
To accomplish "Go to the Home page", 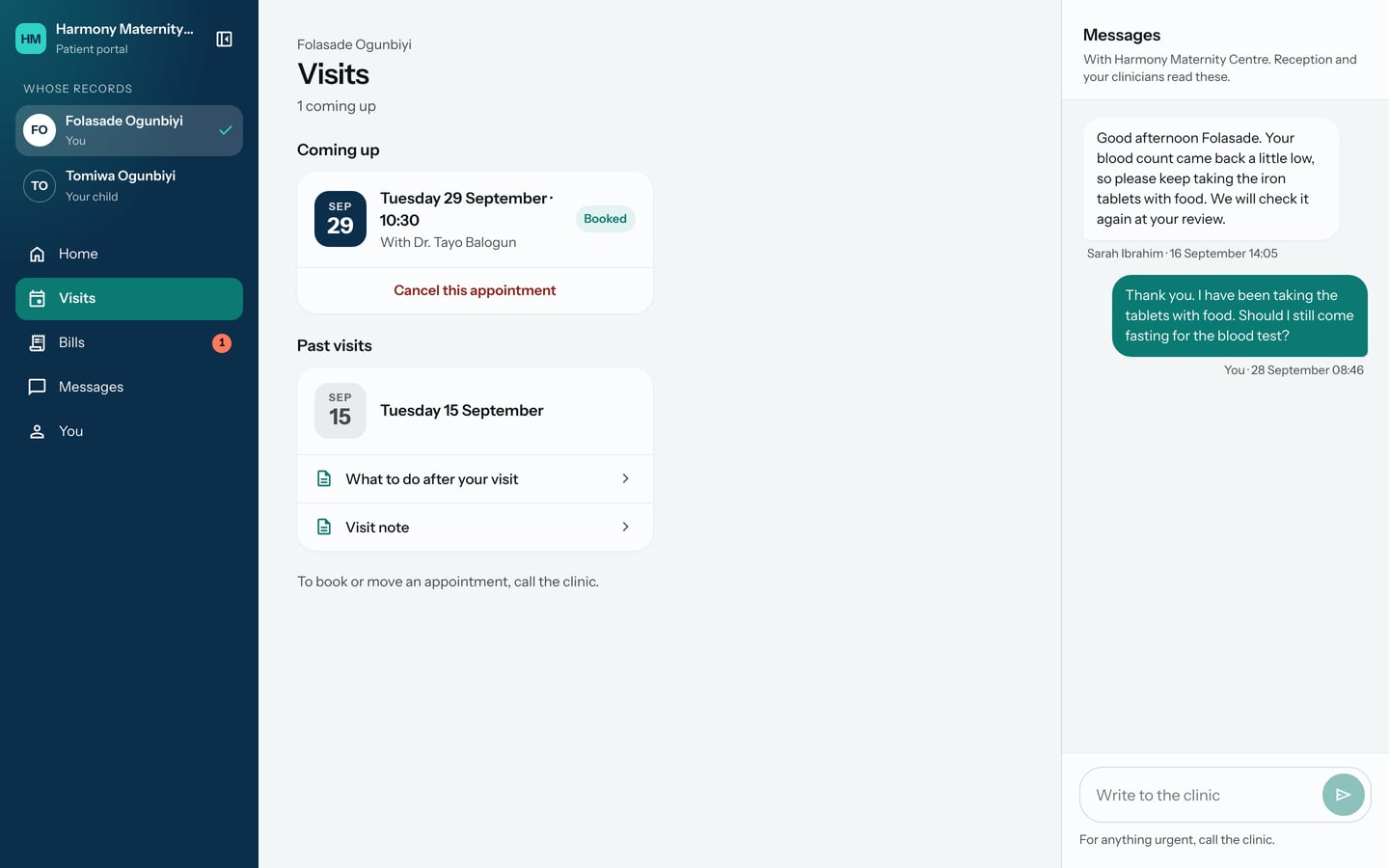I will (129, 254).
